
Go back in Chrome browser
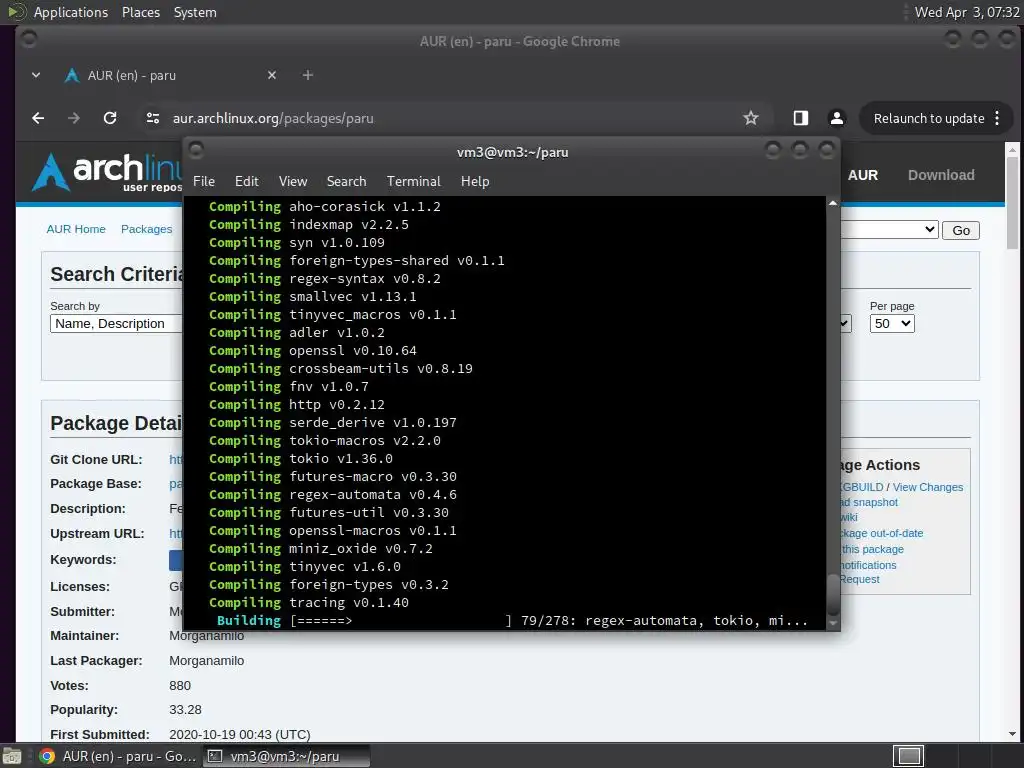pos(39,118)
